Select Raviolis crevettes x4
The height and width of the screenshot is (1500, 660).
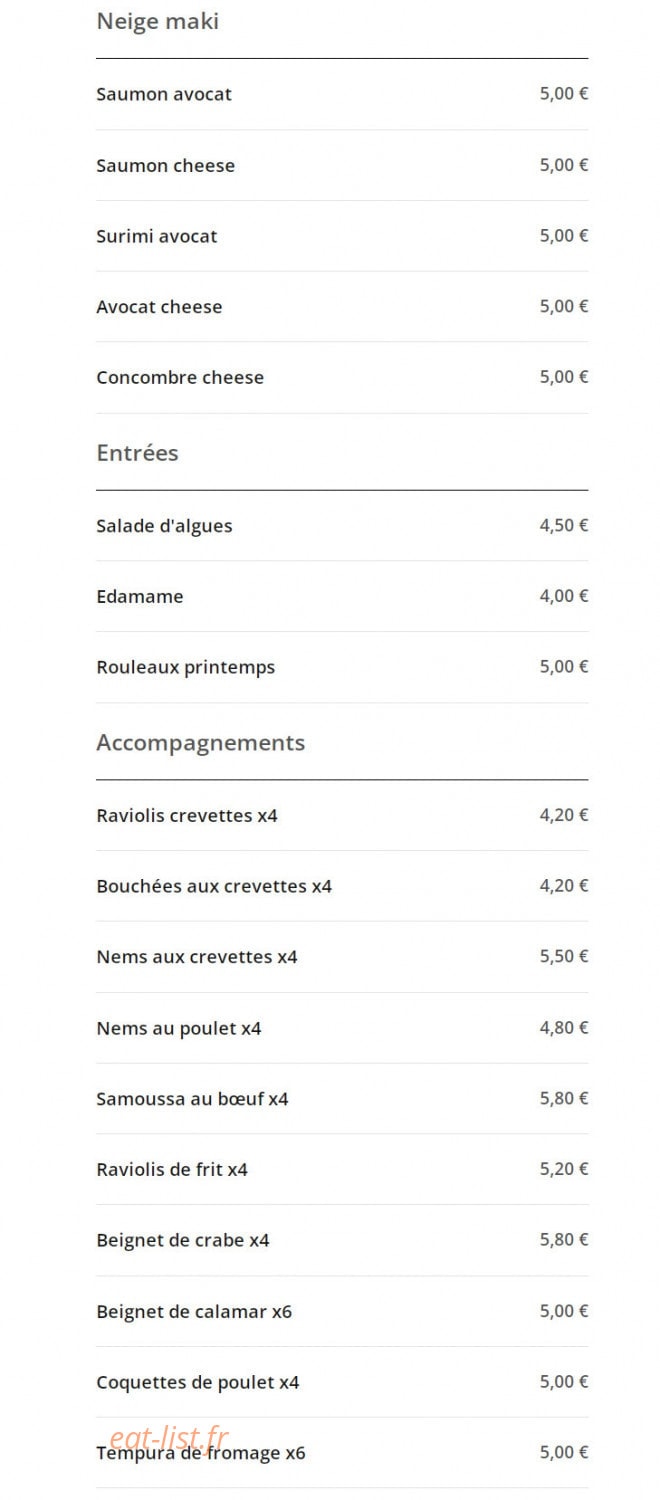coord(342,815)
